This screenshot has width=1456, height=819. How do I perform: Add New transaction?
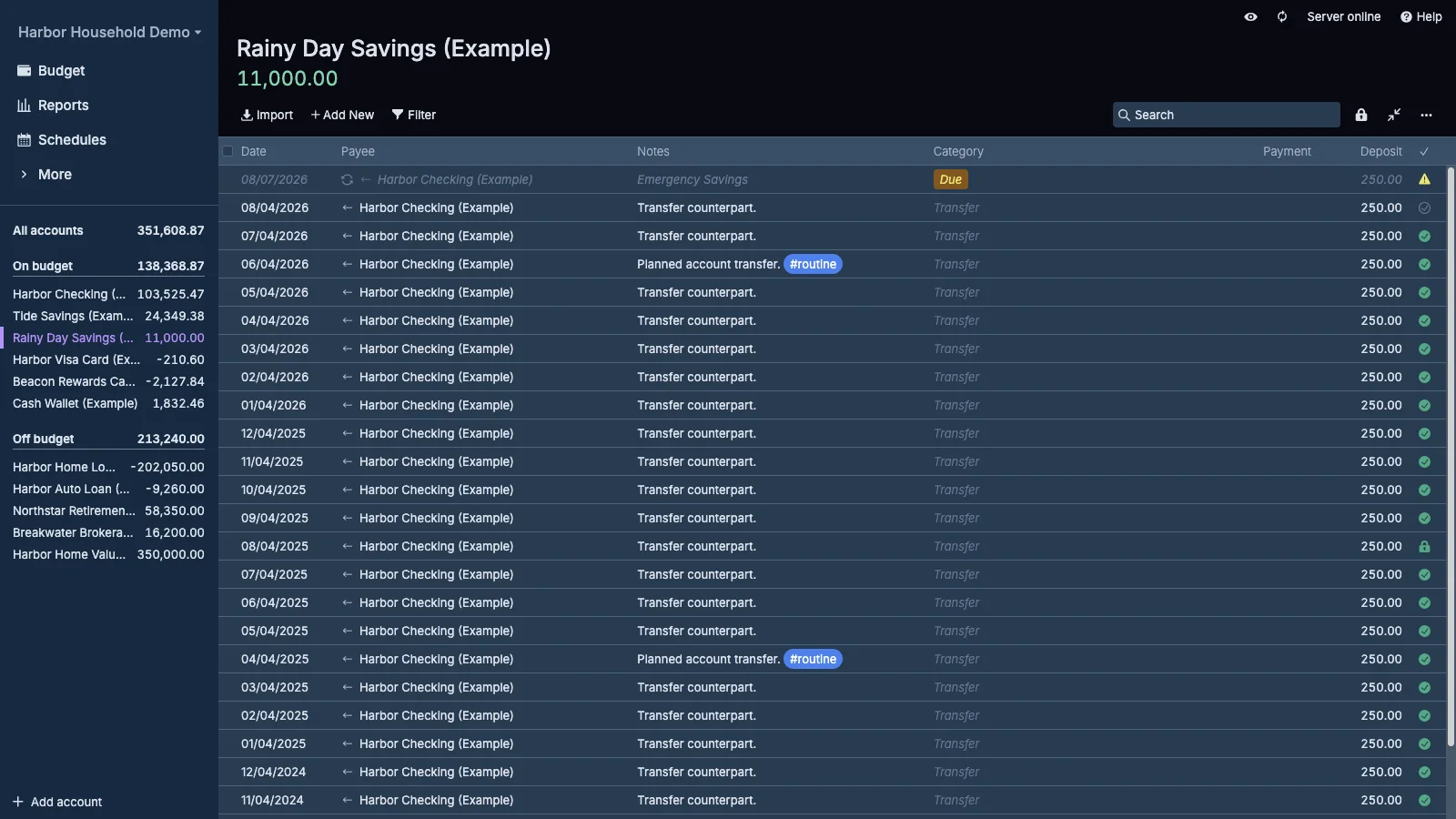[342, 115]
